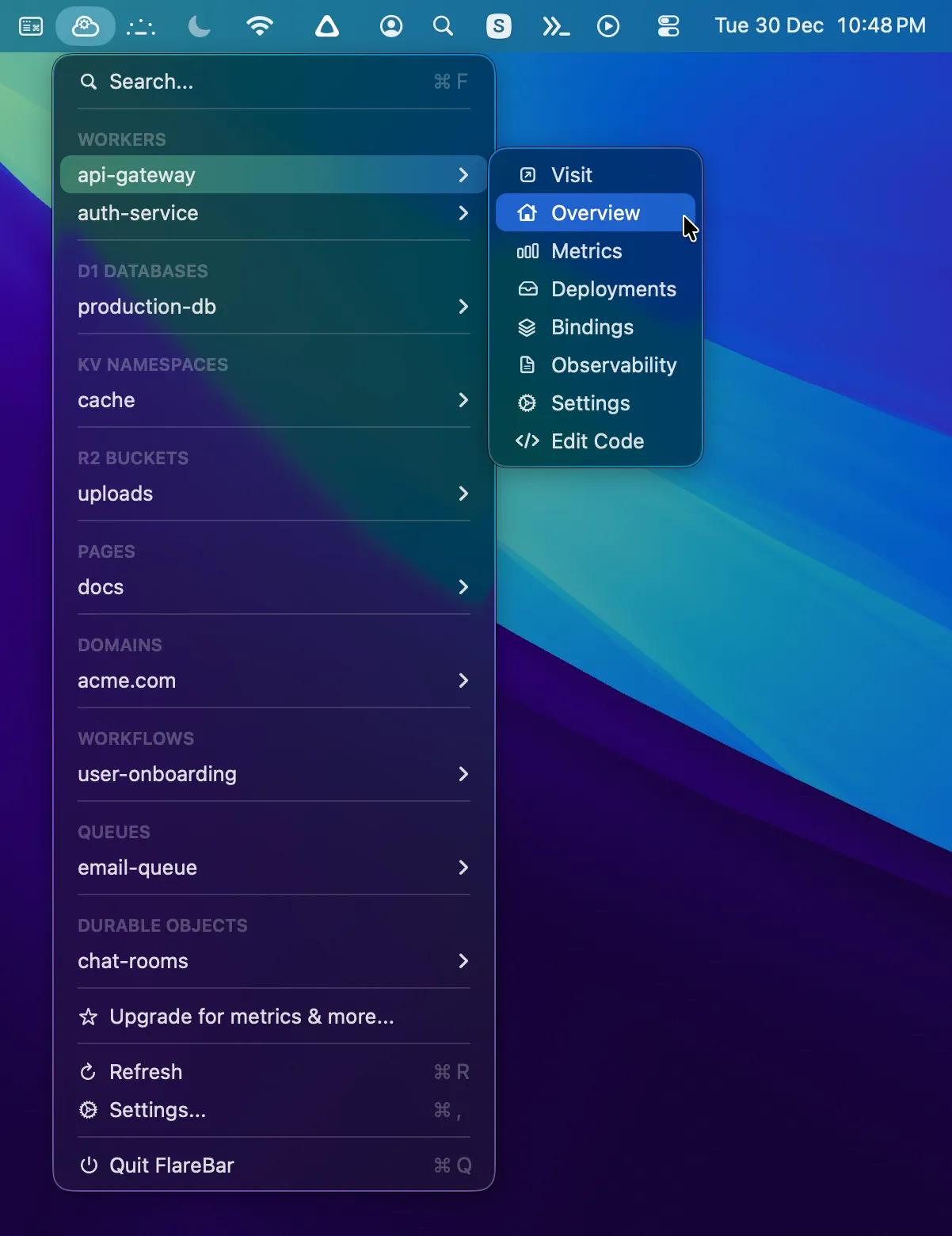Click the Bindings layers icon
The height and width of the screenshot is (1236, 952).
coord(527,327)
